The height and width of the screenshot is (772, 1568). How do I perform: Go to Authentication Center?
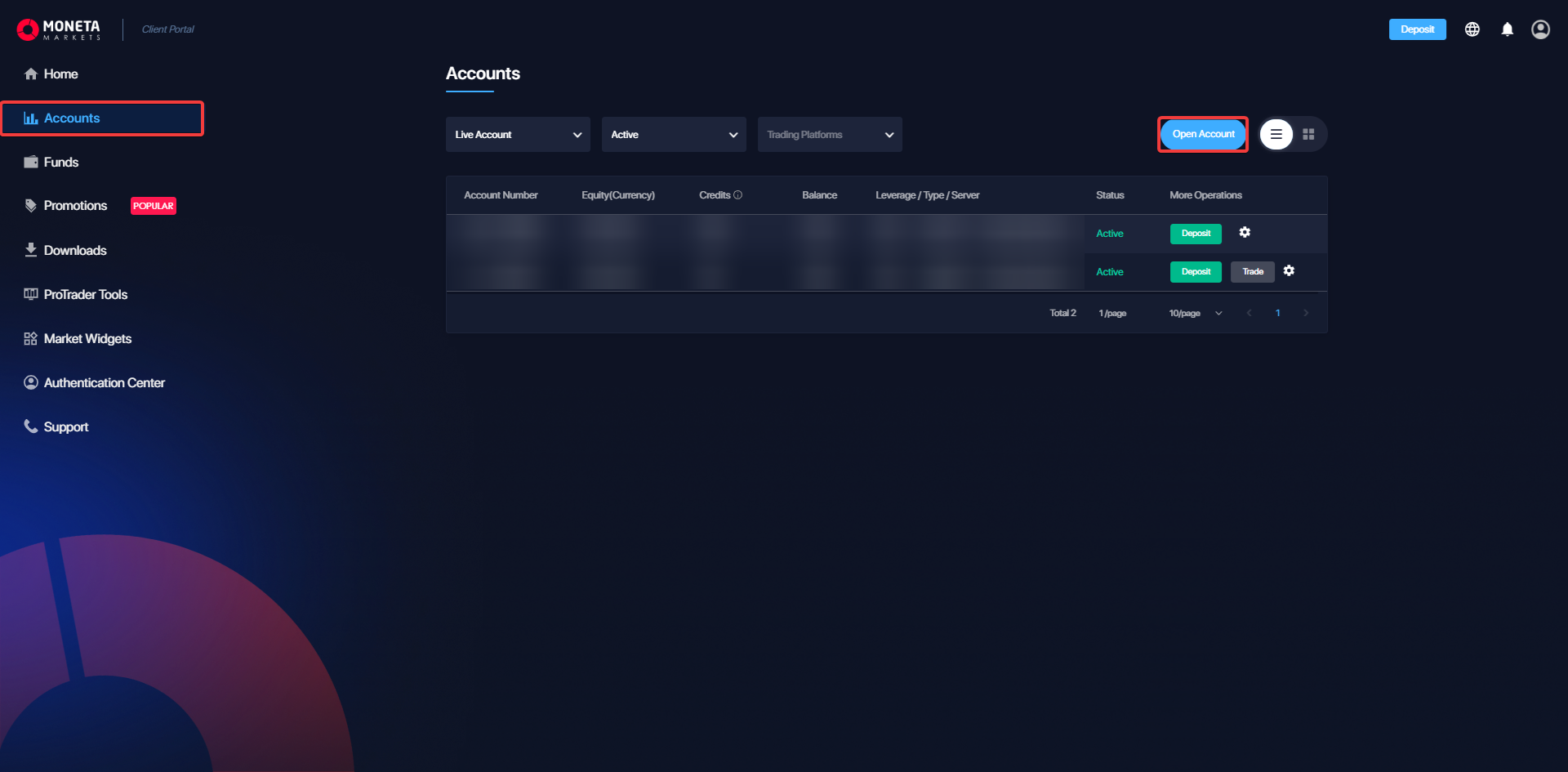[105, 383]
